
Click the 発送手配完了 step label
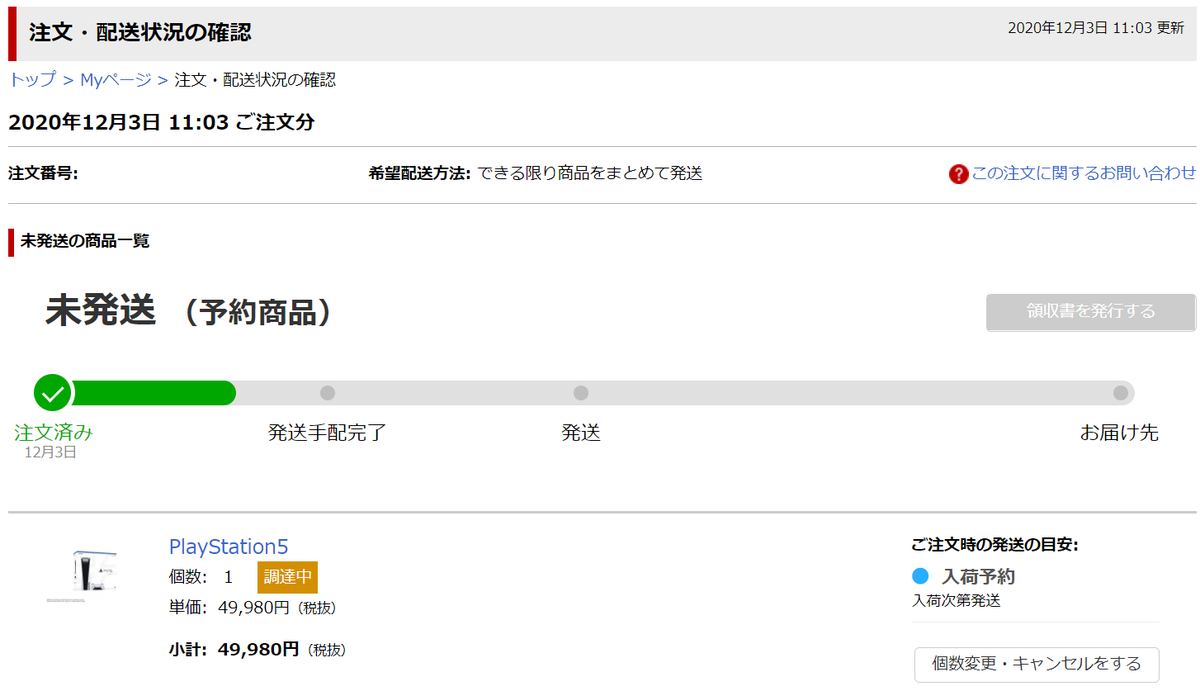pyautogui.click(x=327, y=433)
